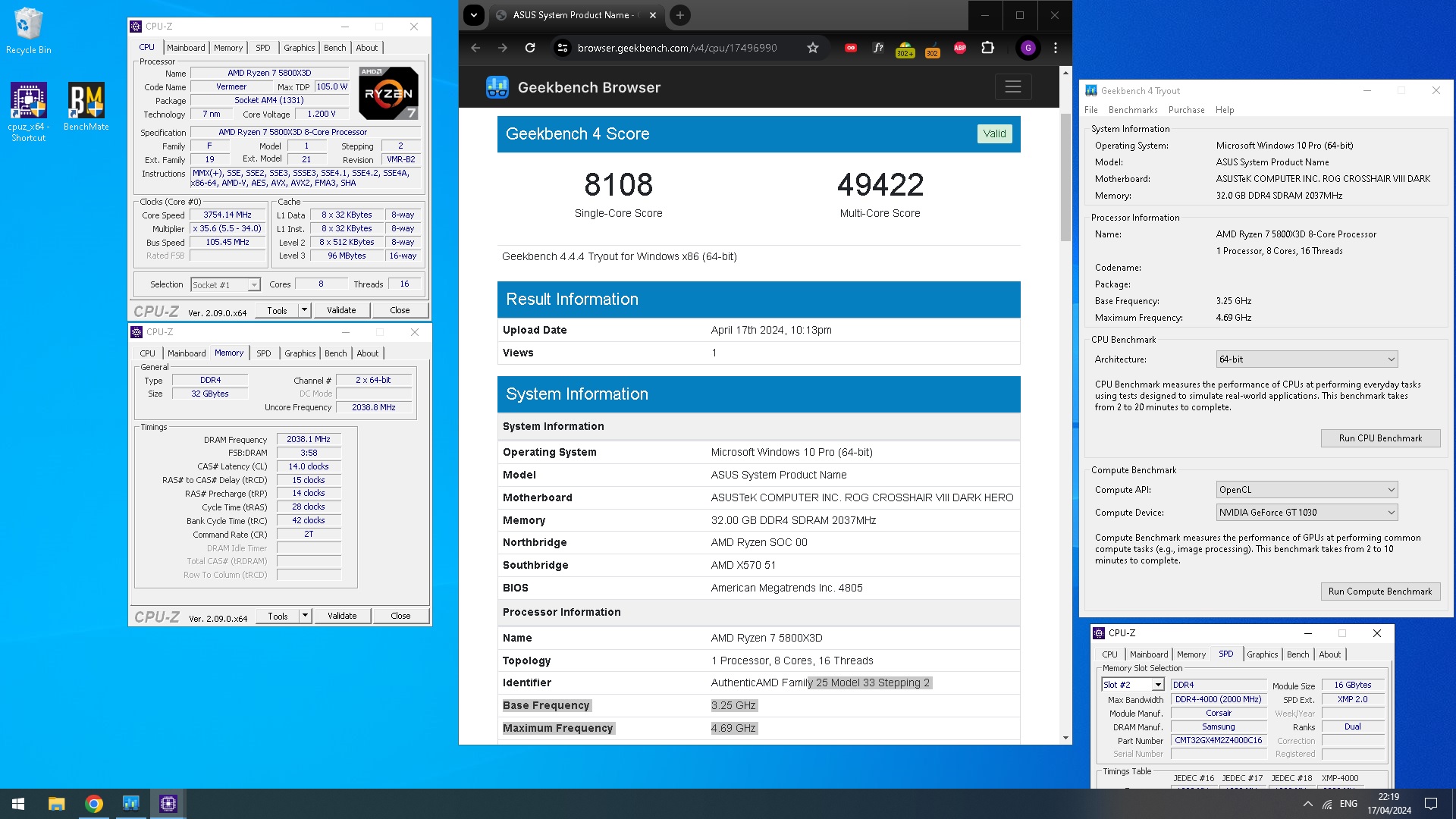Reload the Geekbench page
The height and width of the screenshot is (819, 1456).
(x=530, y=48)
